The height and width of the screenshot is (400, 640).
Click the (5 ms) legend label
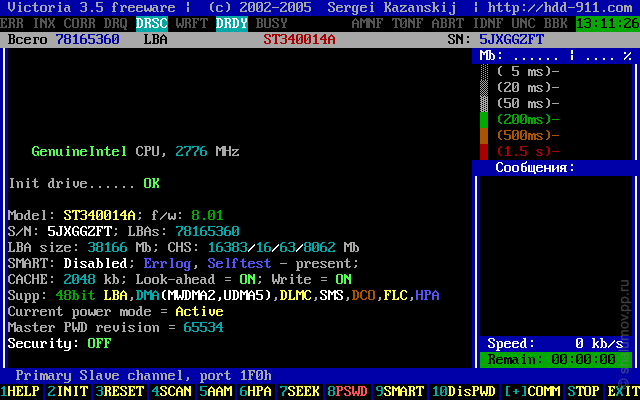[528, 72]
